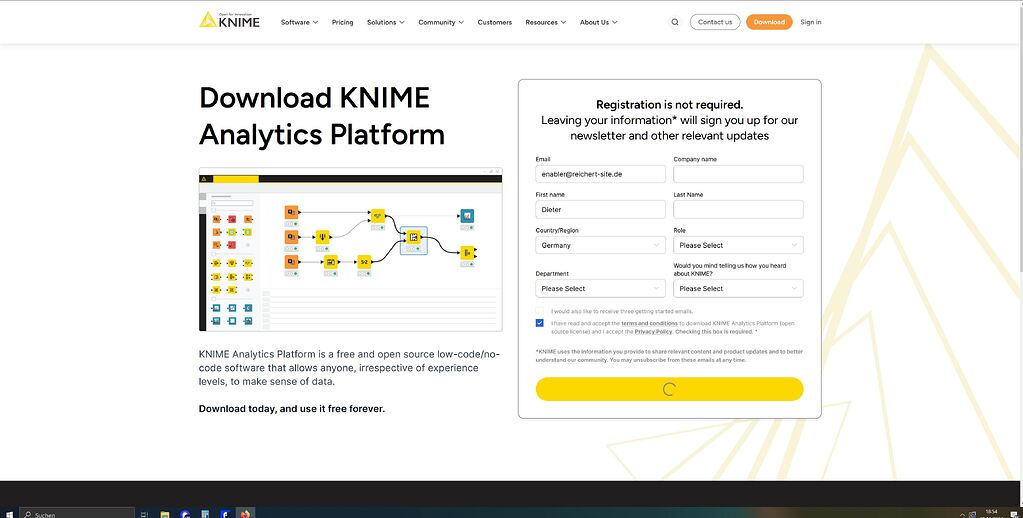Enable the getting started emails checkbox

[x=540, y=311]
